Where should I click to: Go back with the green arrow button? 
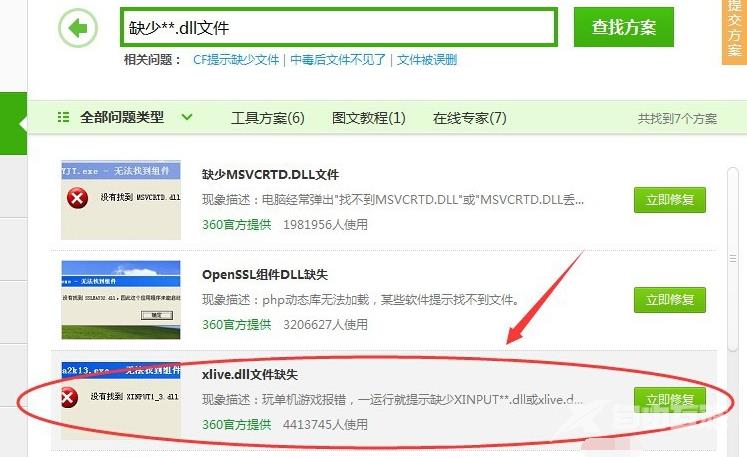pyautogui.click(x=78, y=28)
